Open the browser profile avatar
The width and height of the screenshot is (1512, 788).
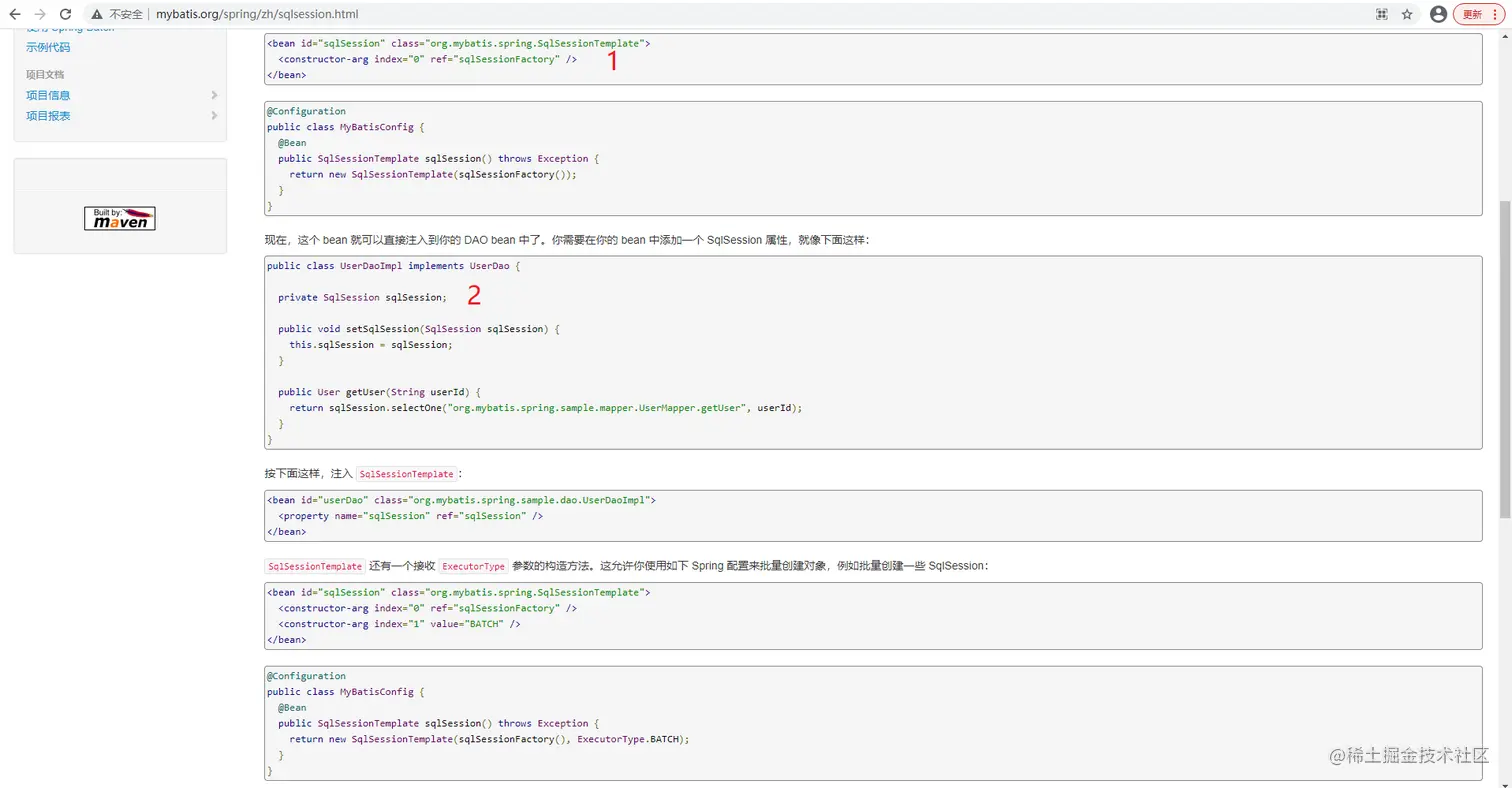click(x=1438, y=15)
